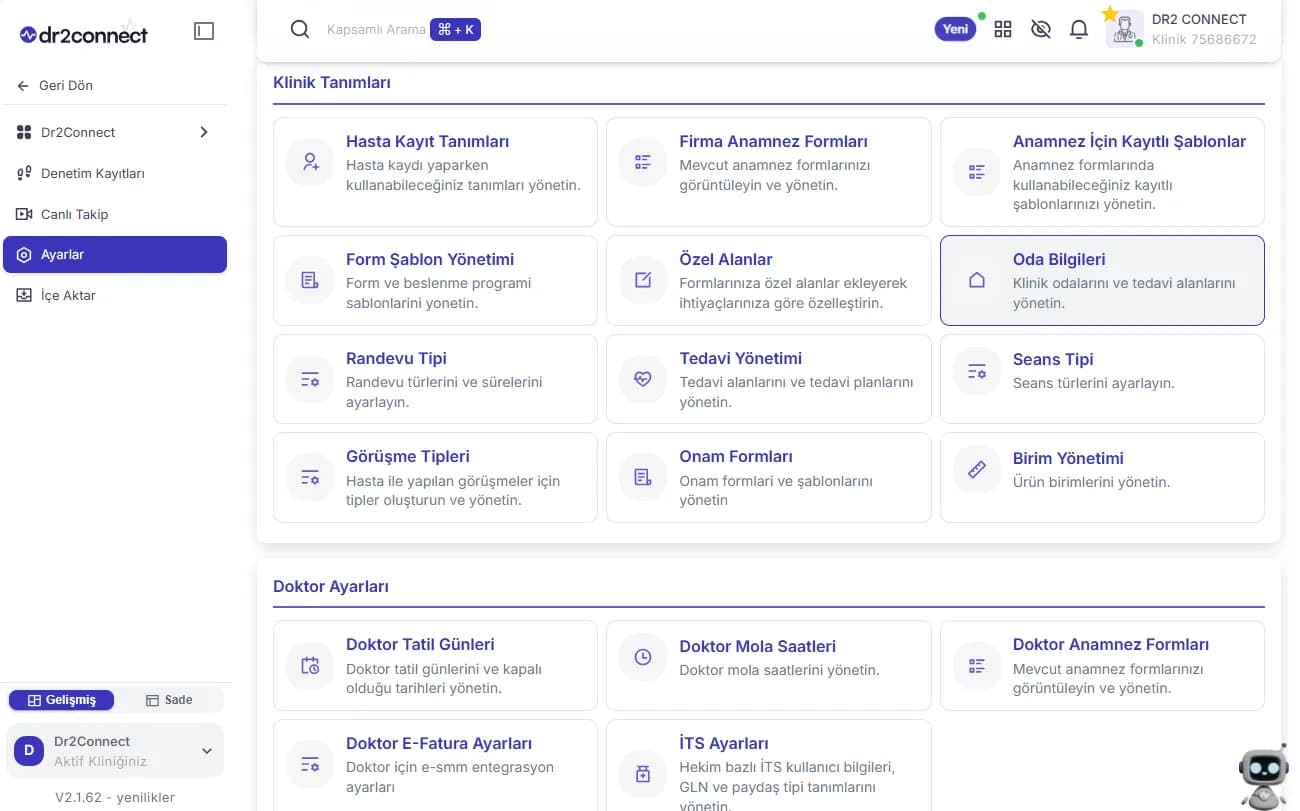Click the Kapsamlı Arama search field
Screen dimensions: 1300x811
click(376, 30)
